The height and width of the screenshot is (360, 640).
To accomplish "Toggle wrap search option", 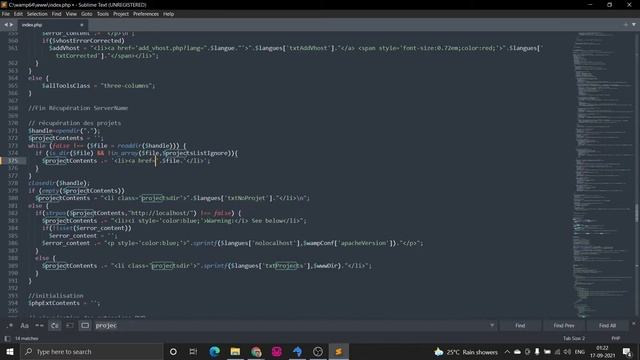I will 54,325.
